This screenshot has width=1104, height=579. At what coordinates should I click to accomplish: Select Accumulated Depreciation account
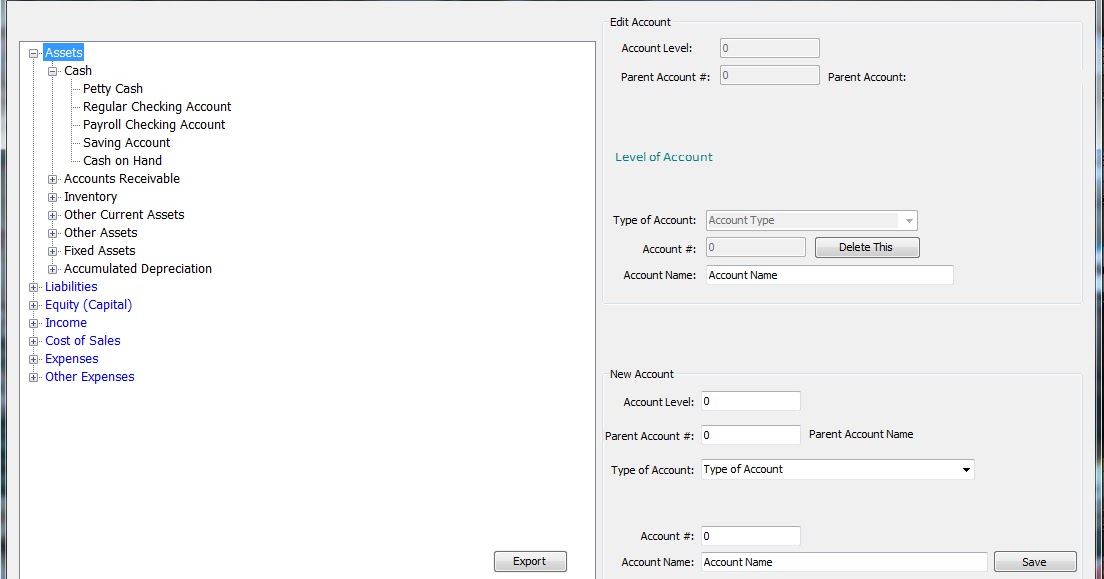tap(138, 268)
